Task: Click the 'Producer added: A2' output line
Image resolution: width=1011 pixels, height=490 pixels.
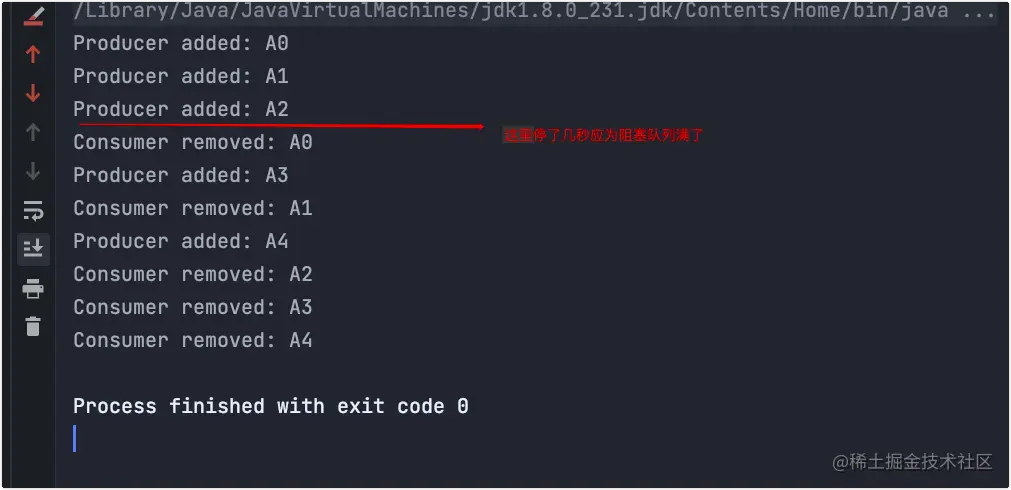Action: (x=181, y=110)
